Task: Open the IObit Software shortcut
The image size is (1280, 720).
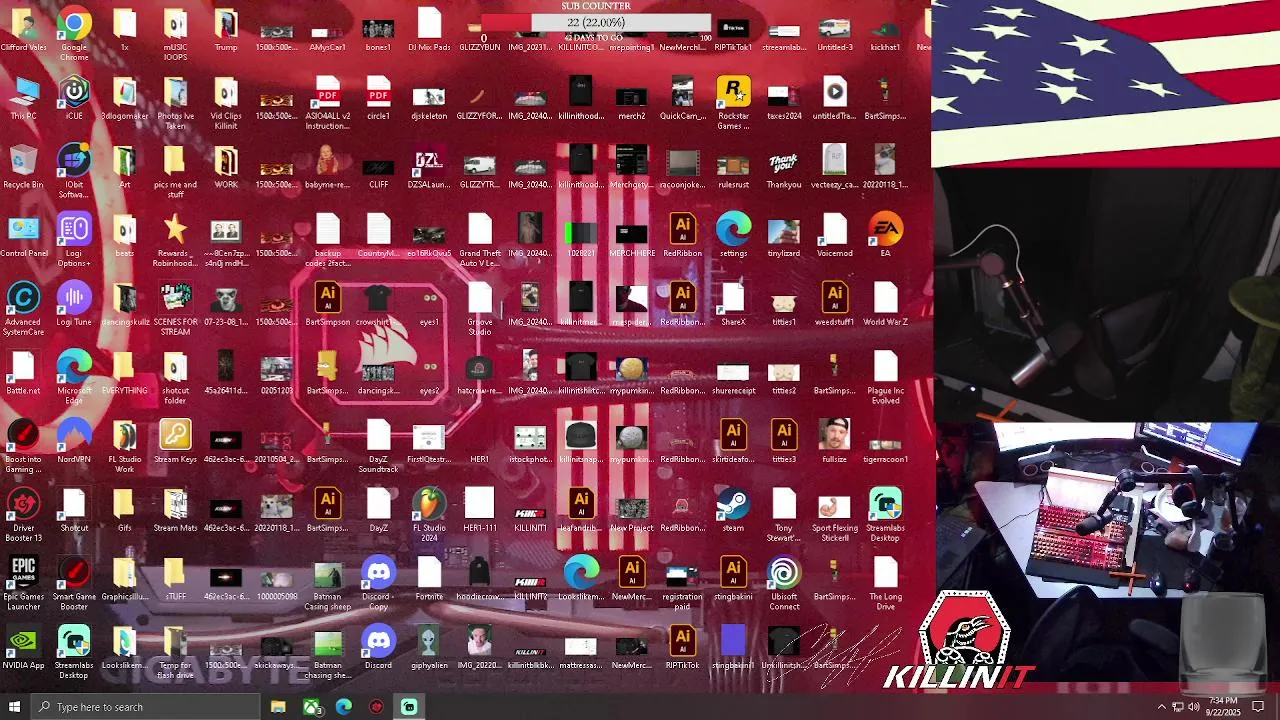Action: (x=74, y=170)
